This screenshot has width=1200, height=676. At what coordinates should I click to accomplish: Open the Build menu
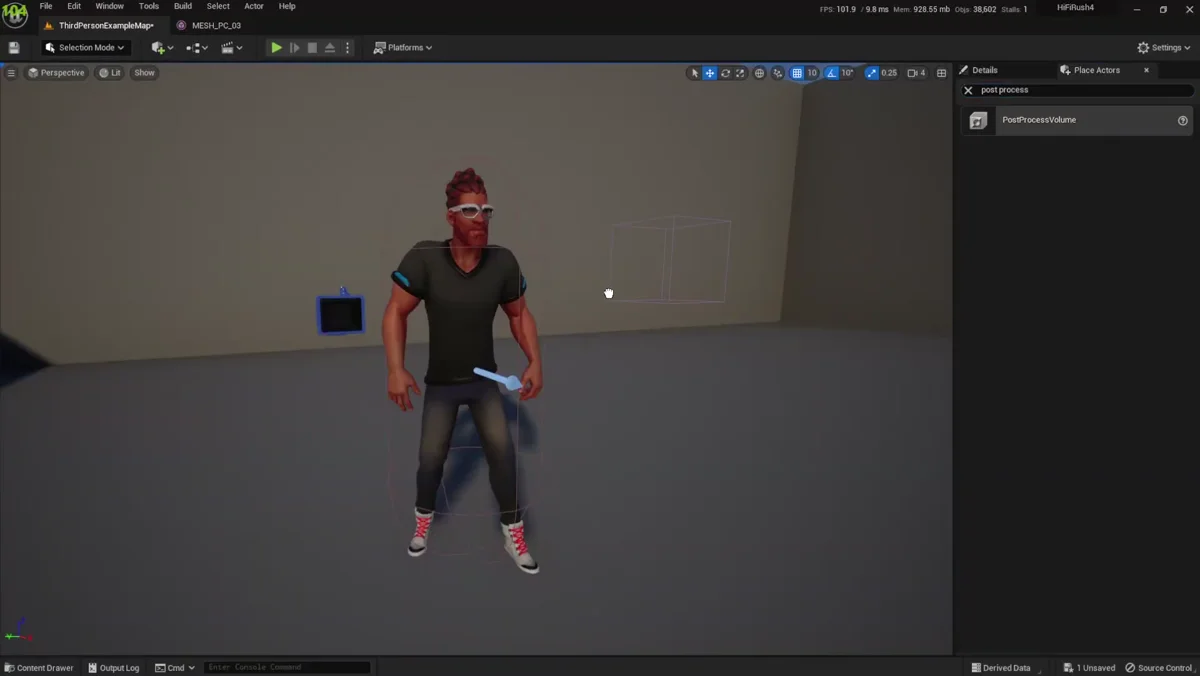(183, 6)
